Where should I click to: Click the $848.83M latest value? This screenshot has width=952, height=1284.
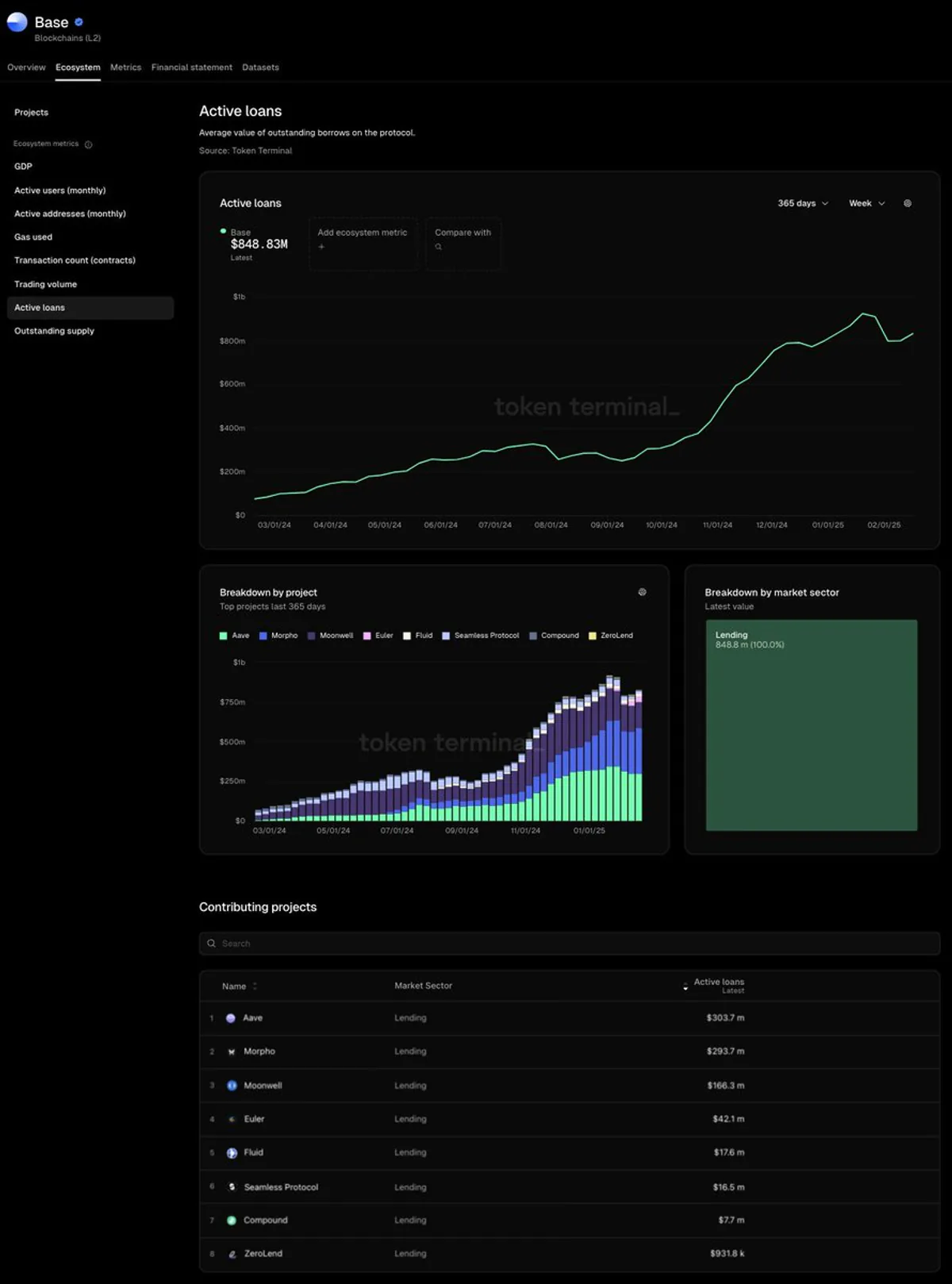pyautogui.click(x=259, y=244)
